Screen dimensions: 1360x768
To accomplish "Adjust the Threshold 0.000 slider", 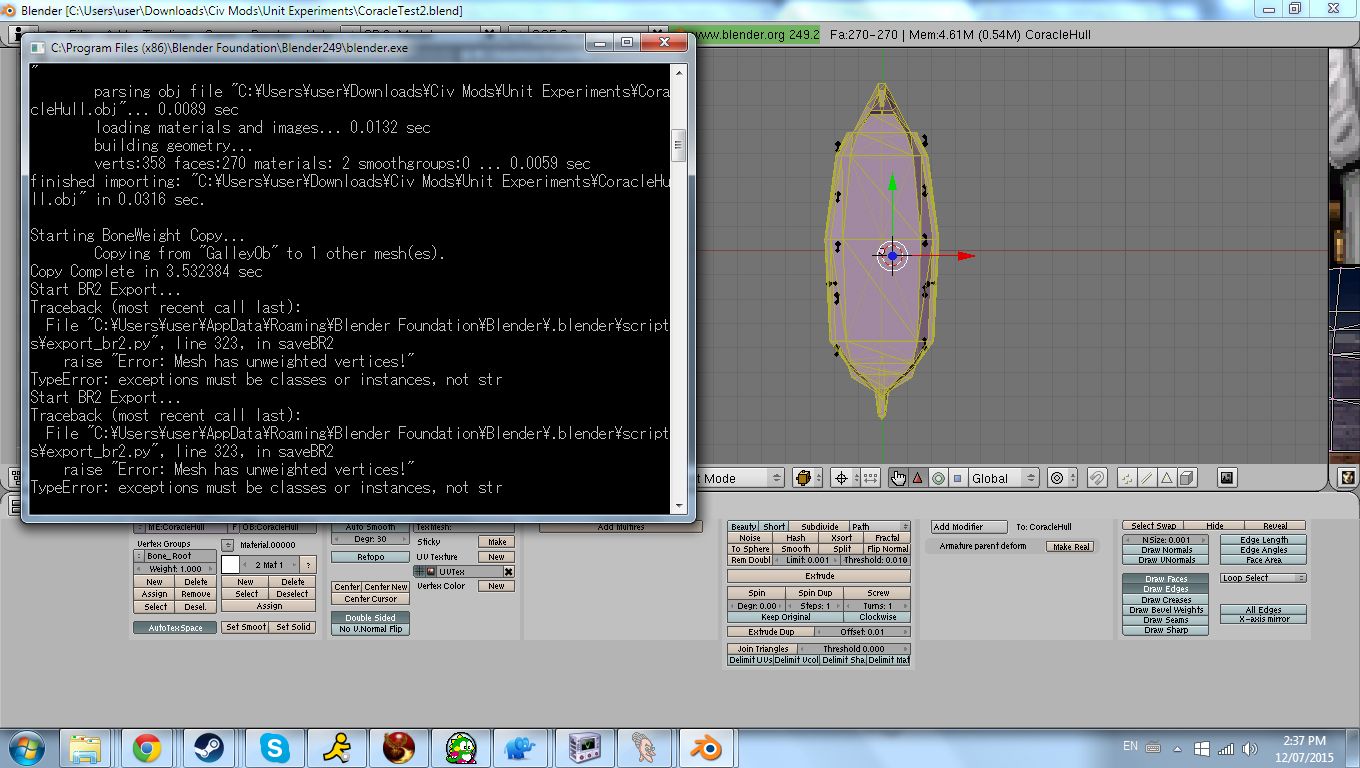I will coord(853,649).
